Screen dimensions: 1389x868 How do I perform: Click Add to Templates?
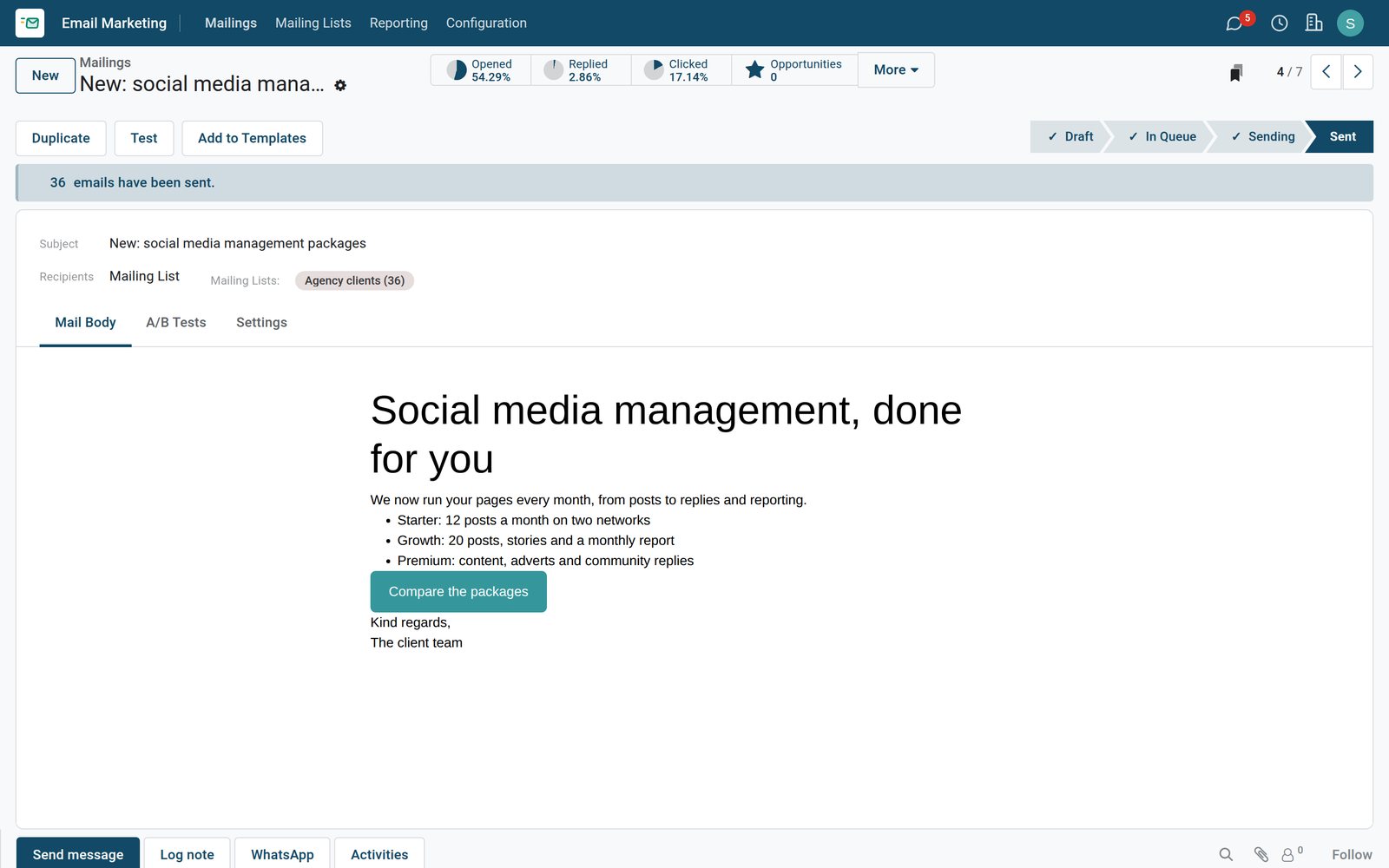(x=252, y=138)
